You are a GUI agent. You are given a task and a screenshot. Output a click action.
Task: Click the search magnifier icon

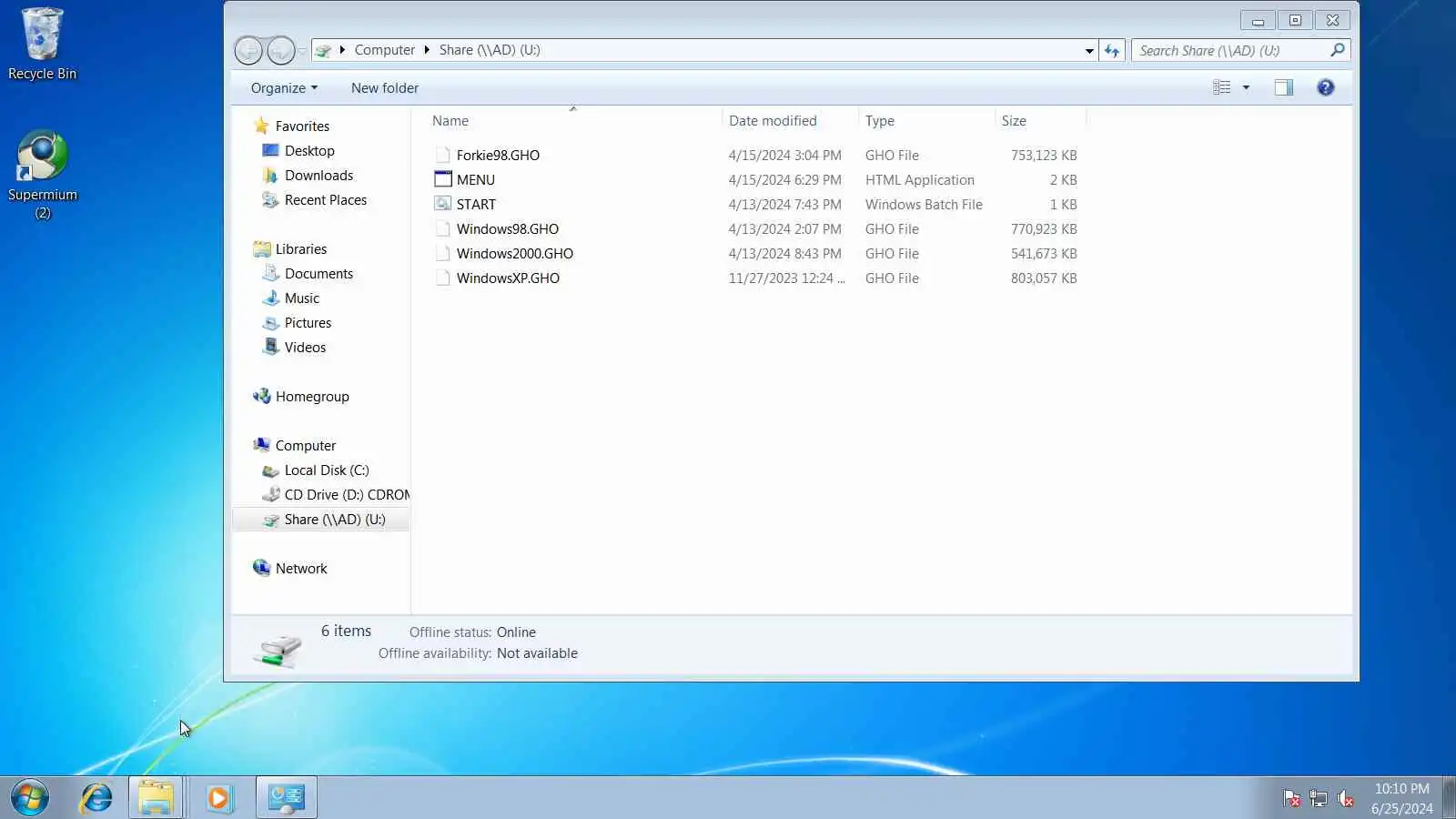pyautogui.click(x=1337, y=50)
